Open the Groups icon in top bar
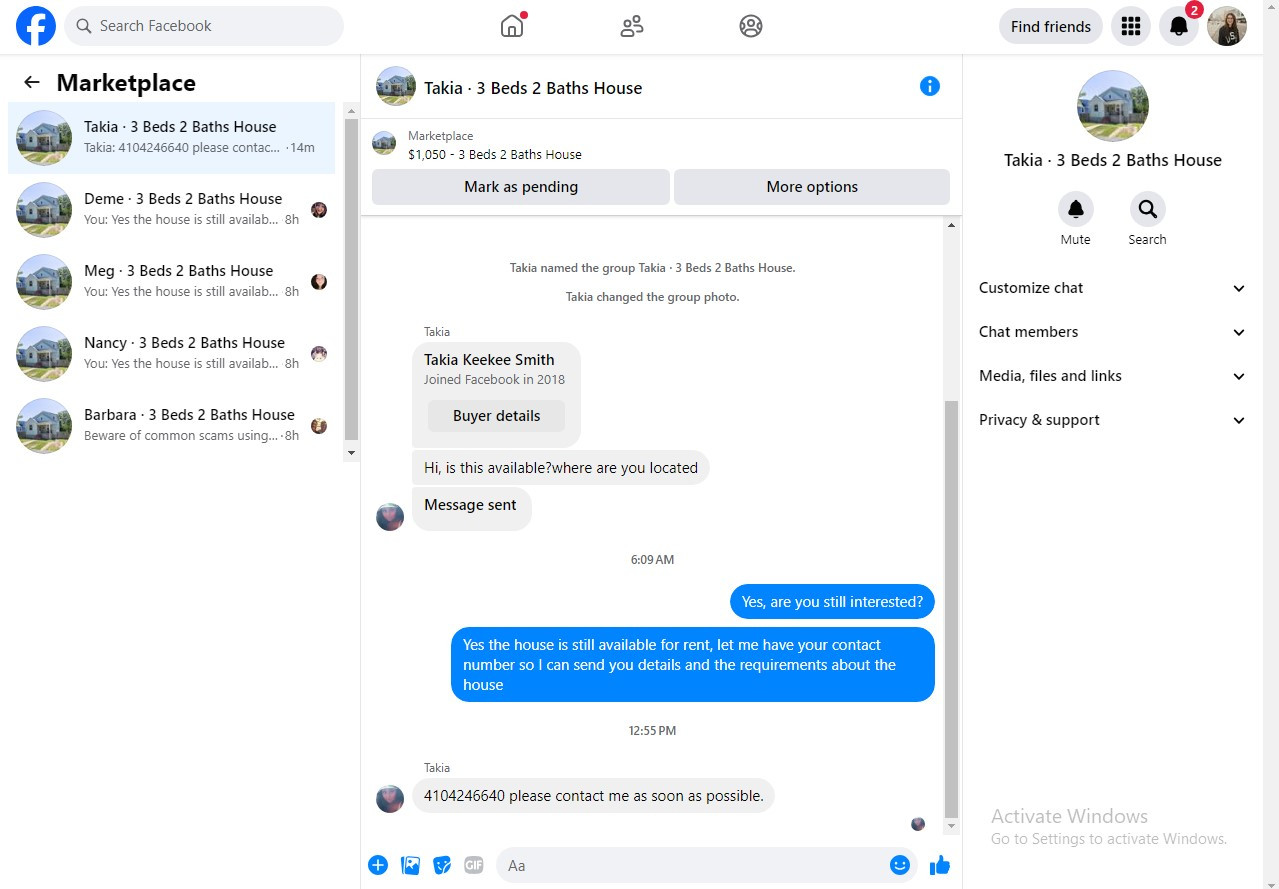Screen dimensions: 1279x889 [751, 26]
